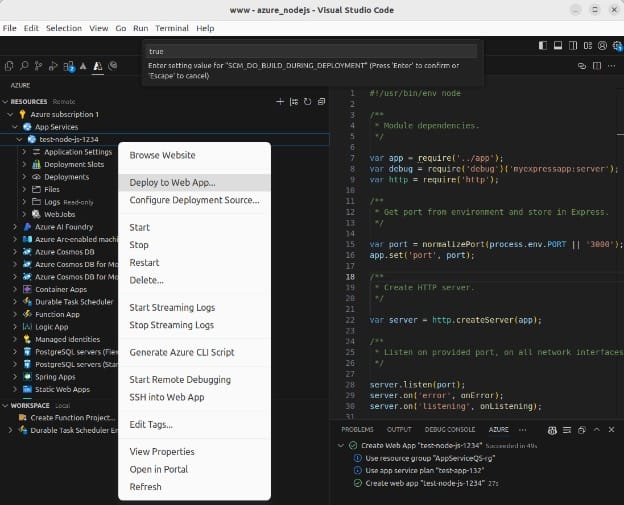
Task: Open the panel views ellipsis next to AZURE tab
Action: tap(523, 430)
